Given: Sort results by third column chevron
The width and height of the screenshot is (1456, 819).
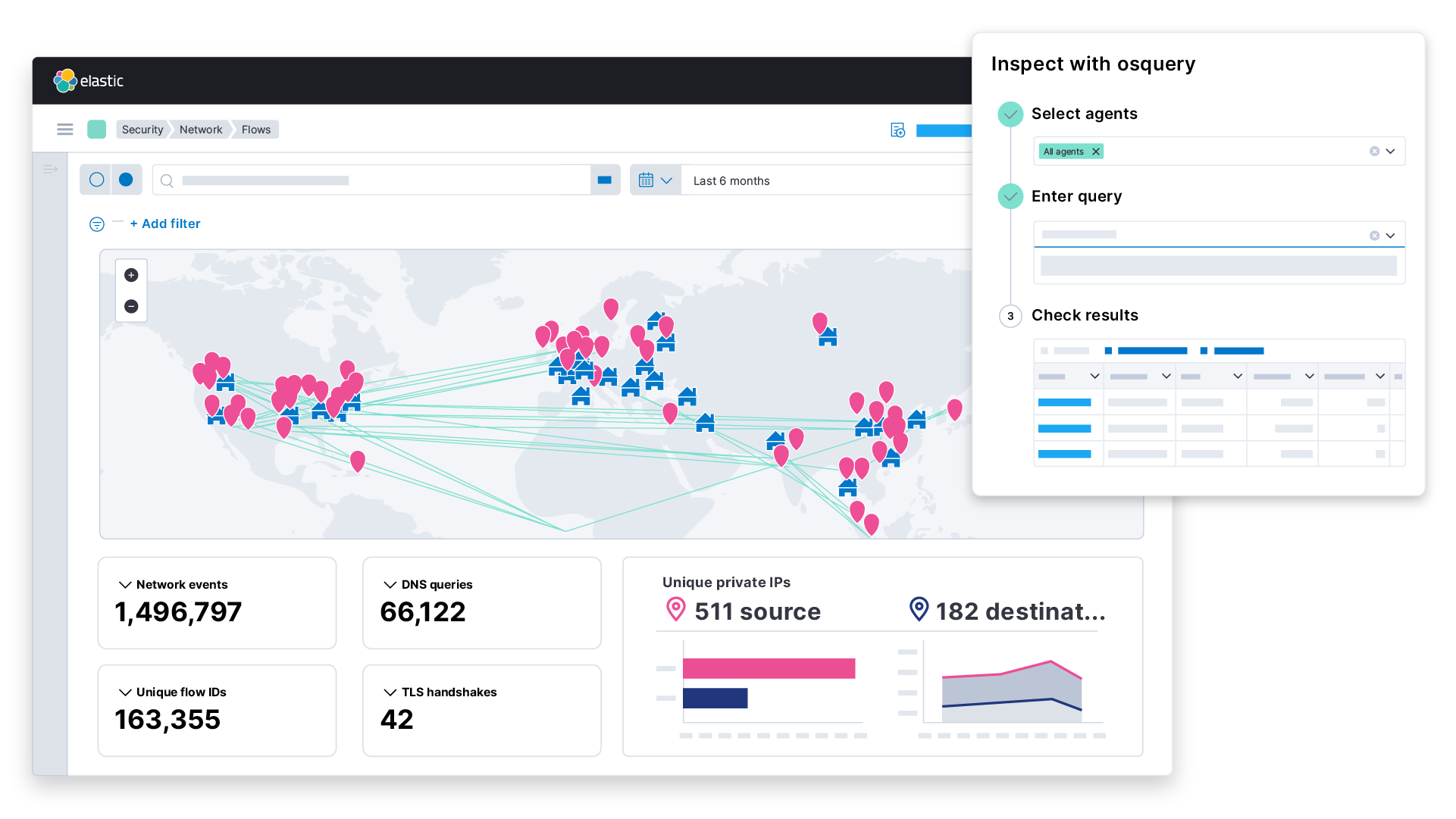Looking at the screenshot, I should 1238,377.
